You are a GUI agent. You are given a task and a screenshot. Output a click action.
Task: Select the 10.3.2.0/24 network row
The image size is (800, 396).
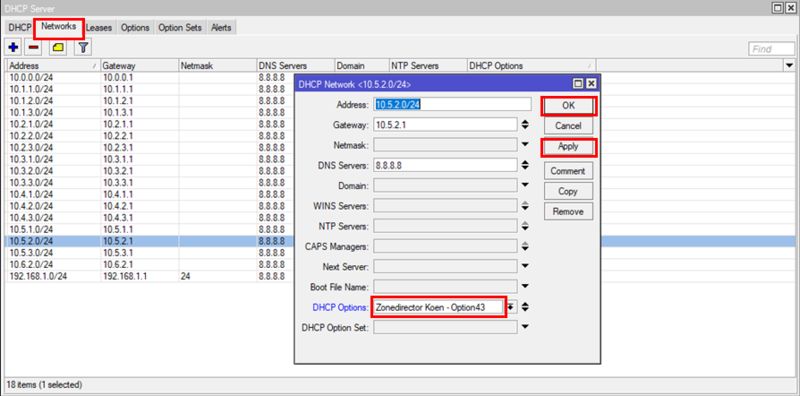coord(149,171)
